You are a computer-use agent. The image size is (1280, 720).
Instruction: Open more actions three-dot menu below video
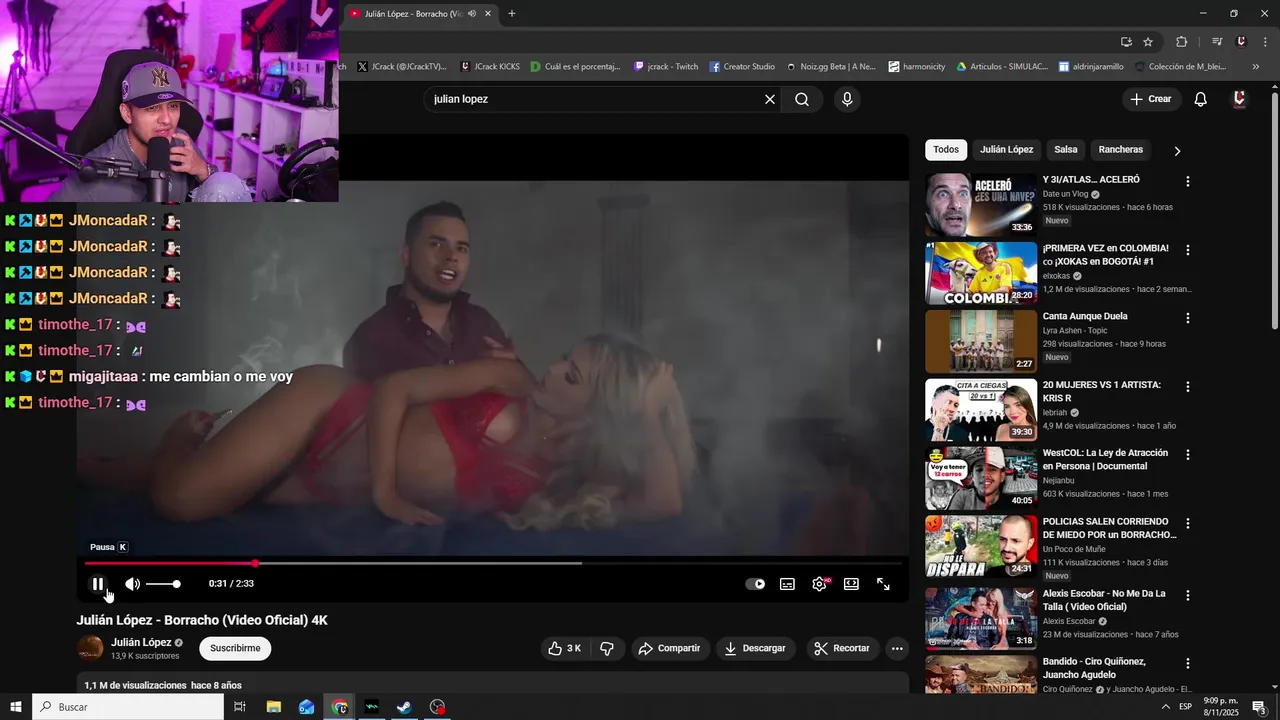[897, 648]
